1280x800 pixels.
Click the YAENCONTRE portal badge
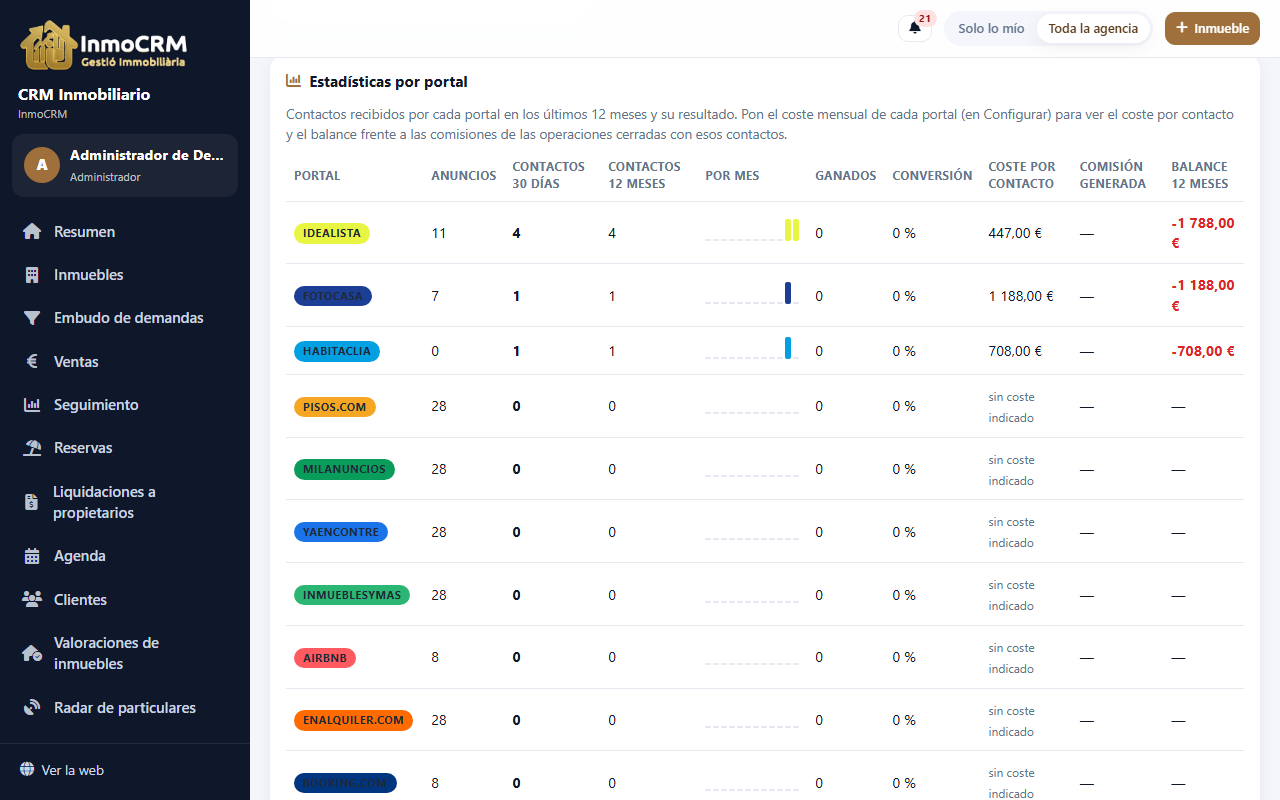tap(341, 532)
